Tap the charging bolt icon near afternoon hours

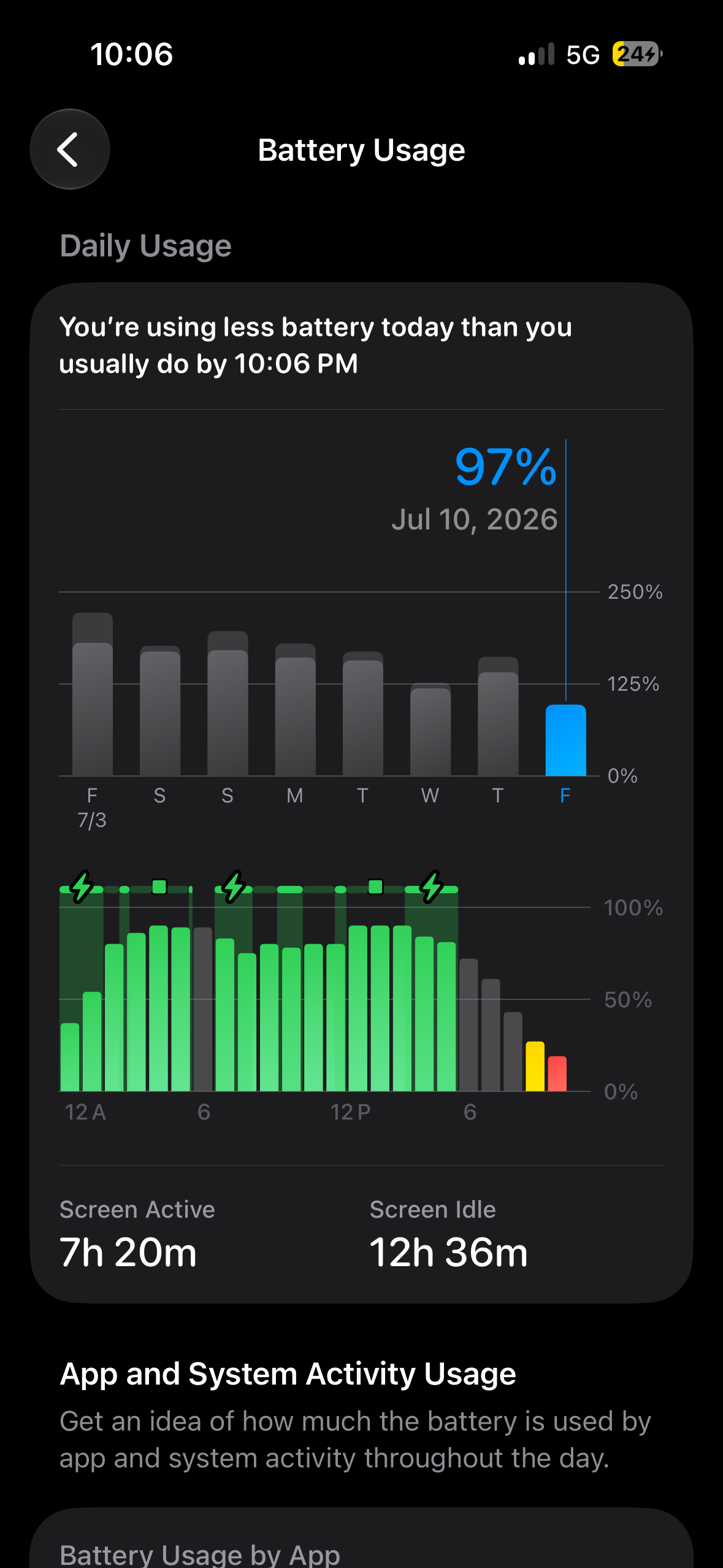tap(432, 886)
